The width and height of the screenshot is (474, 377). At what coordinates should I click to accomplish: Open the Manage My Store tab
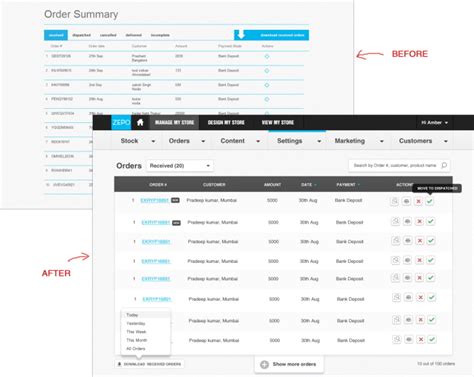pyautogui.click(x=174, y=122)
